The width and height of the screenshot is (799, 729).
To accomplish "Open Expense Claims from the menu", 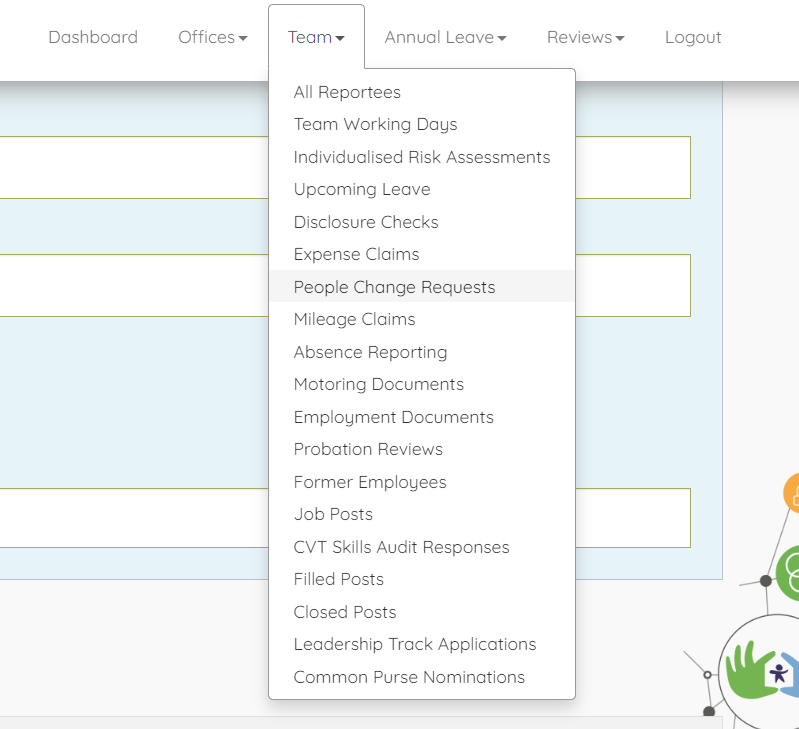I will point(356,254).
